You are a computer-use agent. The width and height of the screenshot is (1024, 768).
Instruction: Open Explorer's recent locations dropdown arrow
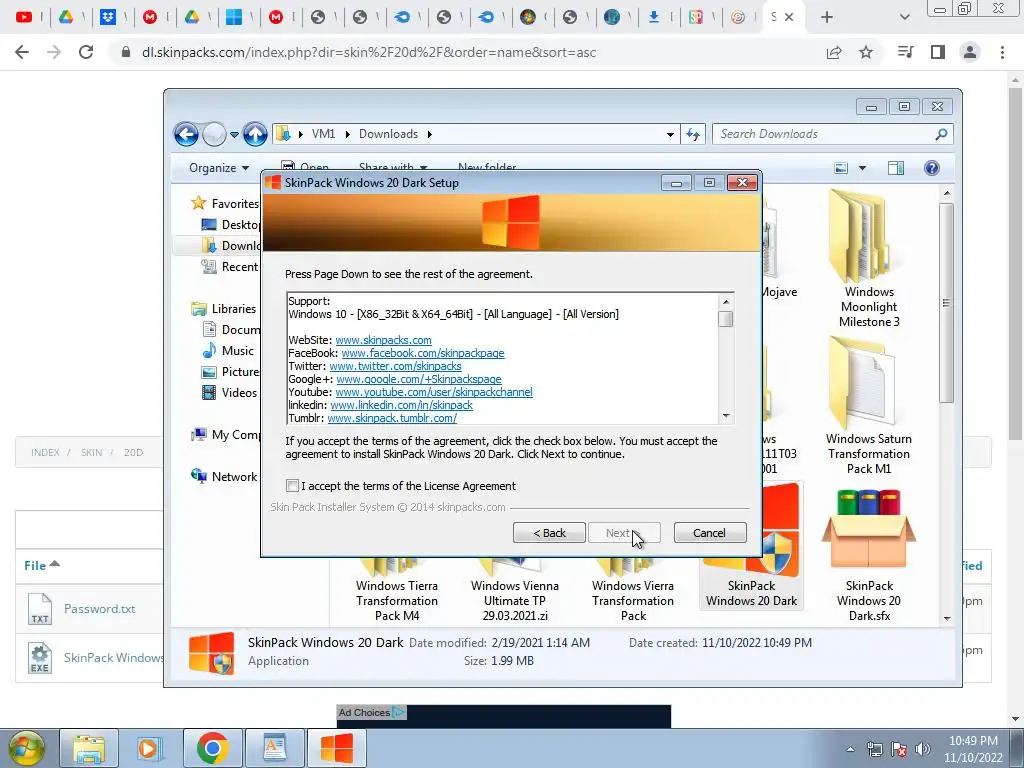(234, 135)
